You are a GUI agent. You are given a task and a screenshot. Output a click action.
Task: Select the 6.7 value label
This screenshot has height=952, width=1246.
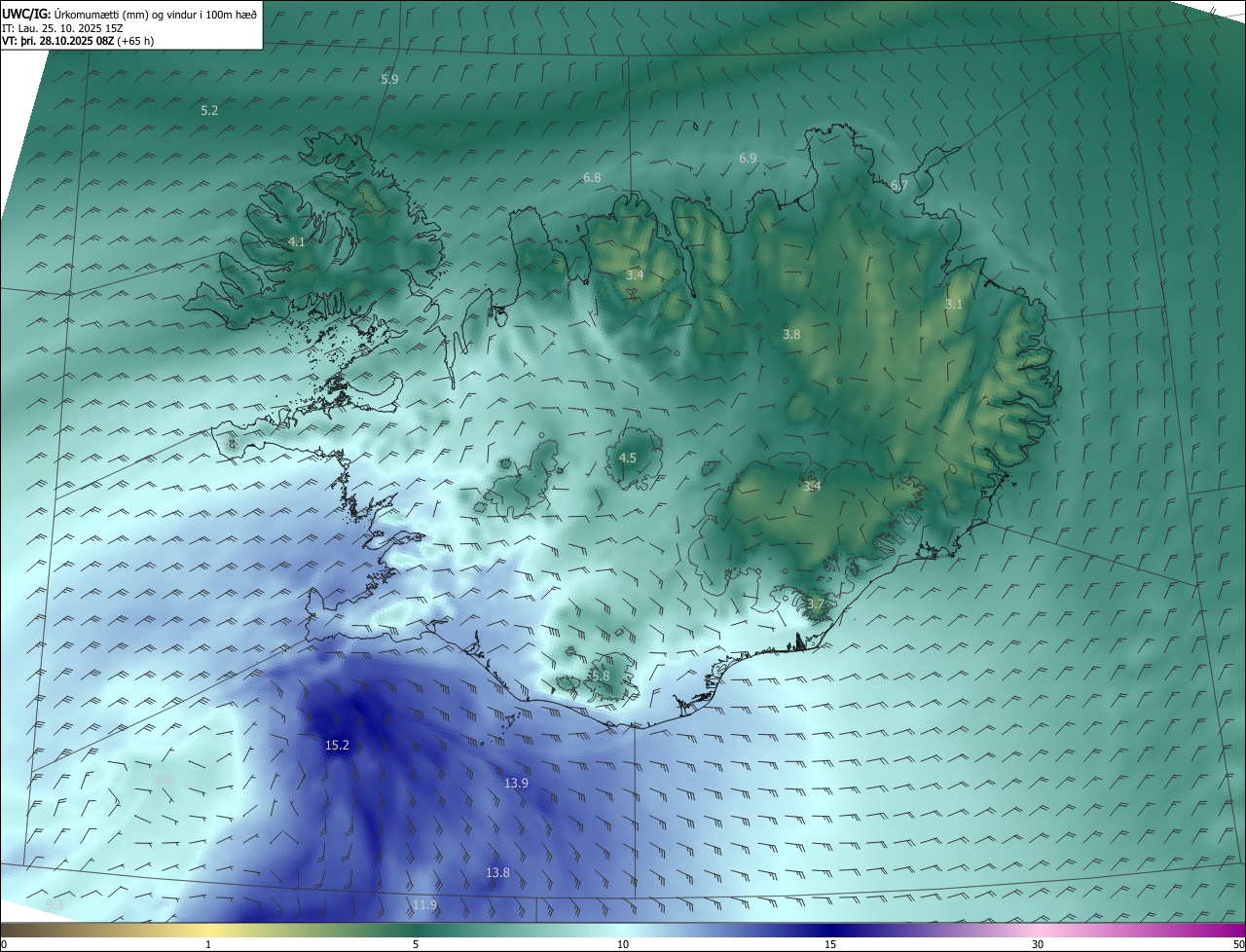(x=899, y=186)
